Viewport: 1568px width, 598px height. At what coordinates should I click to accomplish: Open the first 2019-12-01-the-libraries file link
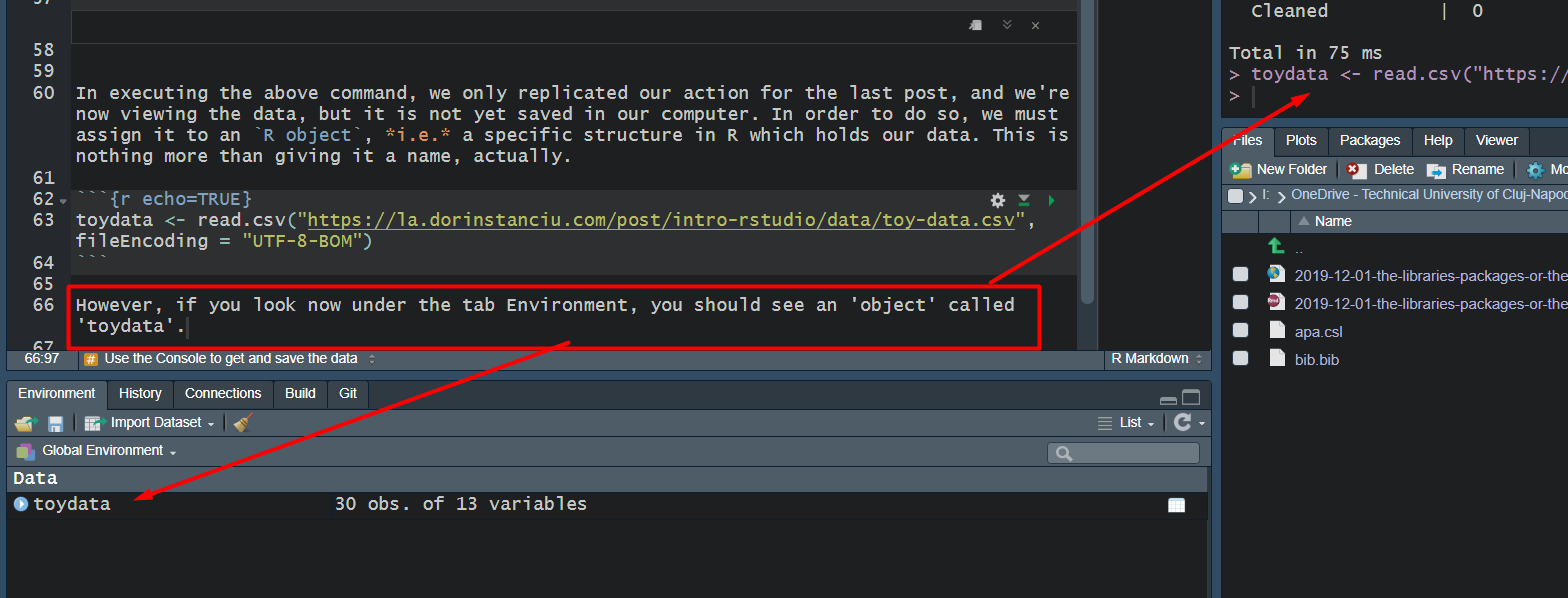point(1430,275)
